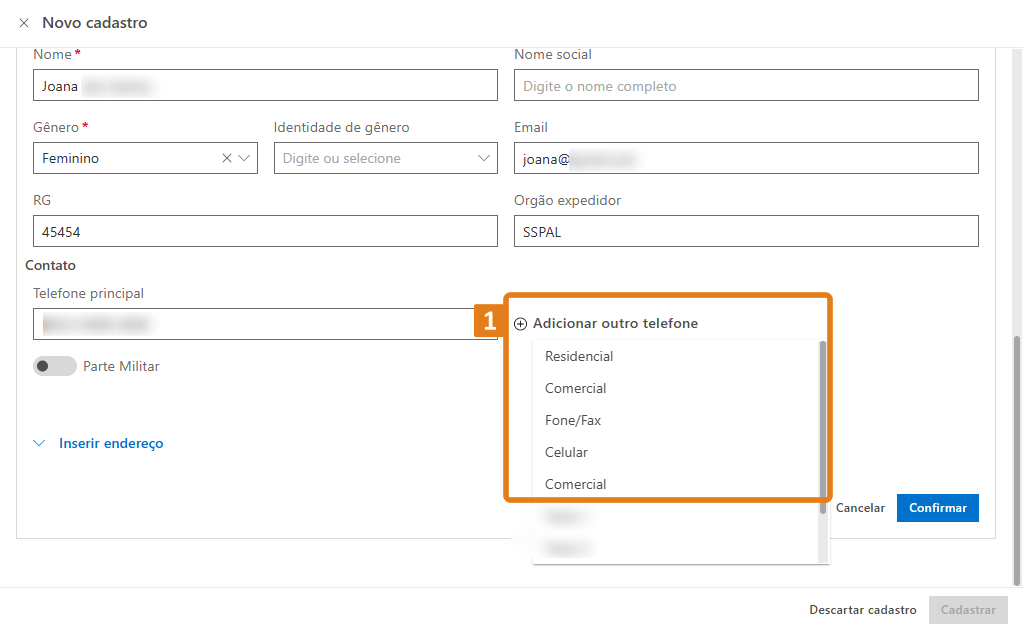The image size is (1023, 628).
Task: Choose Fone/Fax phone type
Action: [573, 420]
